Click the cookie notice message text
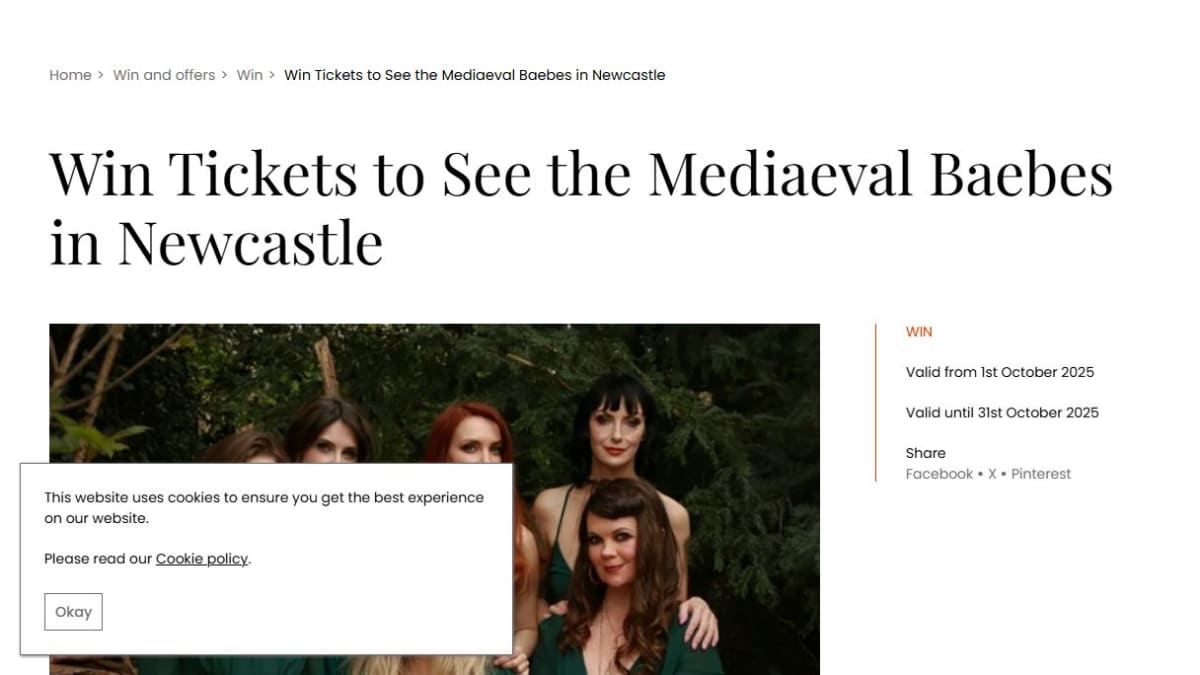 264,508
